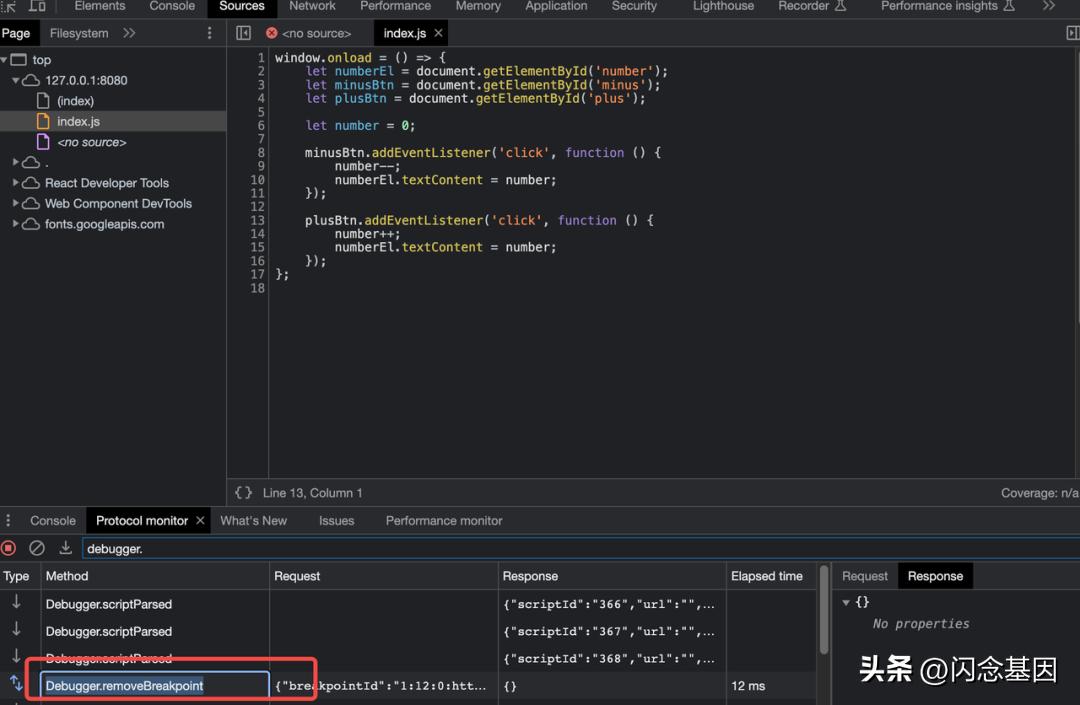
Task: Open the Filesystem navigator tab
Action: coord(78,33)
